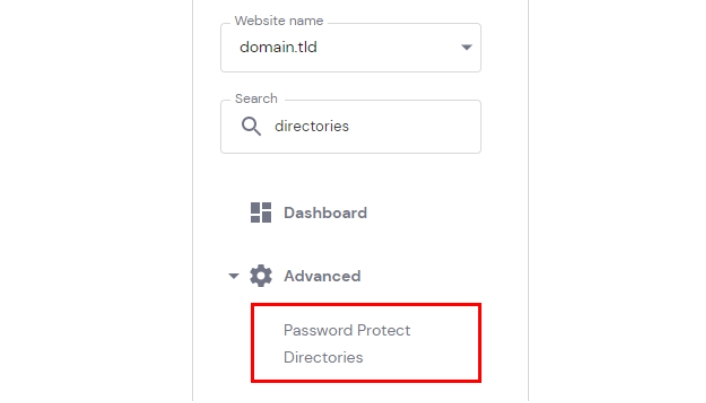The width and height of the screenshot is (706, 403).
Task: Open the domain.tld website selector
Action: click(350, 48)
